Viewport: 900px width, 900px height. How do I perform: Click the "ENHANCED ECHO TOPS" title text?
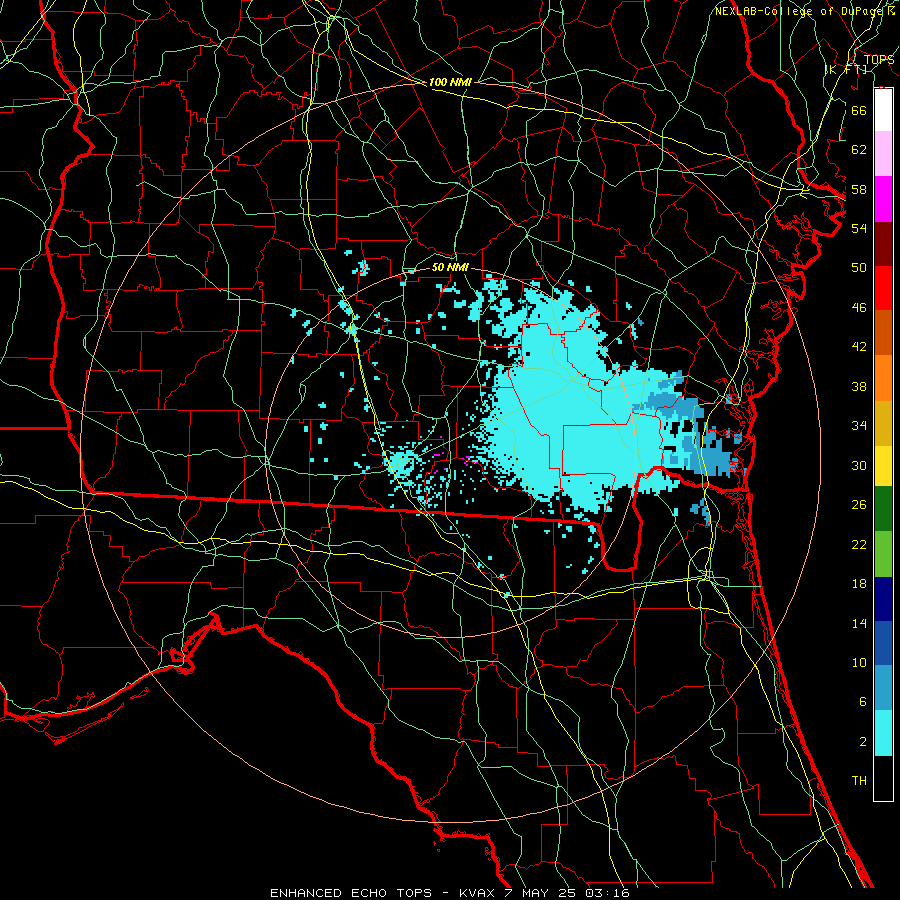click(x=350, y=893)
